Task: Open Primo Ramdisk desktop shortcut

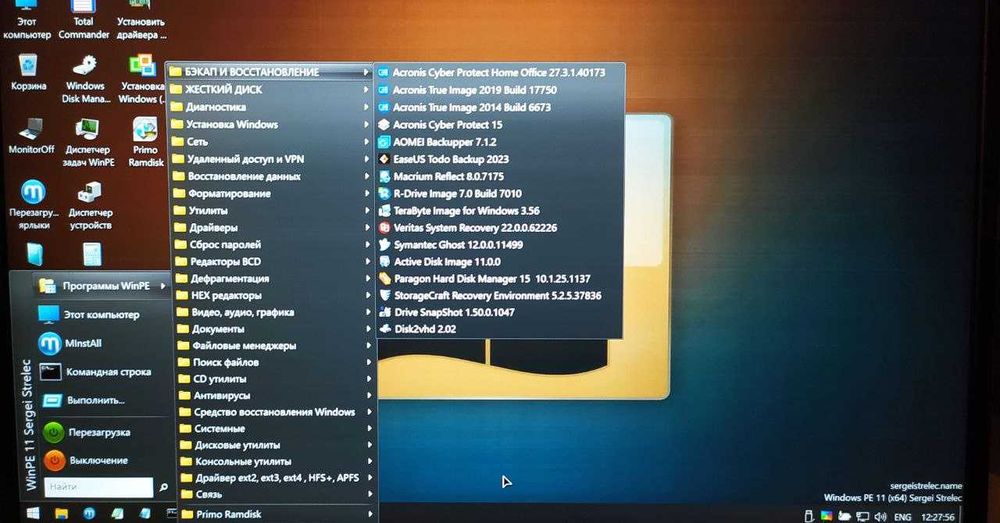Action: point(145,142)
